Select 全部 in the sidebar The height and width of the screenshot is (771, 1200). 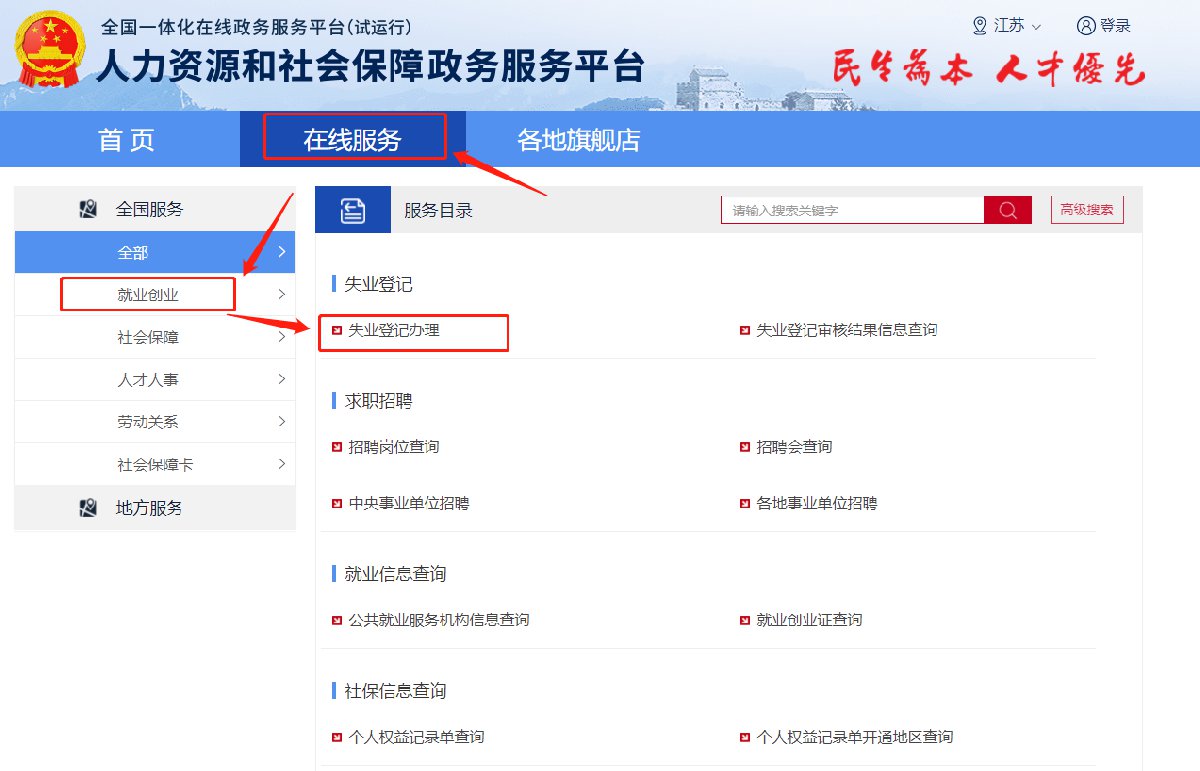[x=155, y=252]
